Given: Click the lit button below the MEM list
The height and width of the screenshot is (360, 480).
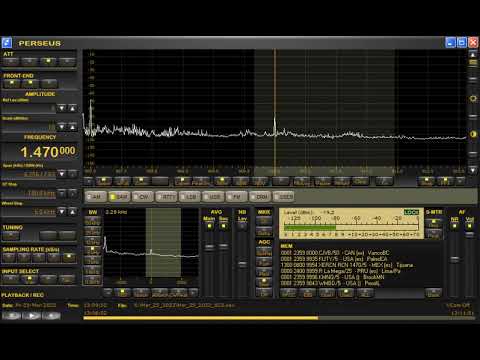Looking at the screenshot, I should coord(345,293).
